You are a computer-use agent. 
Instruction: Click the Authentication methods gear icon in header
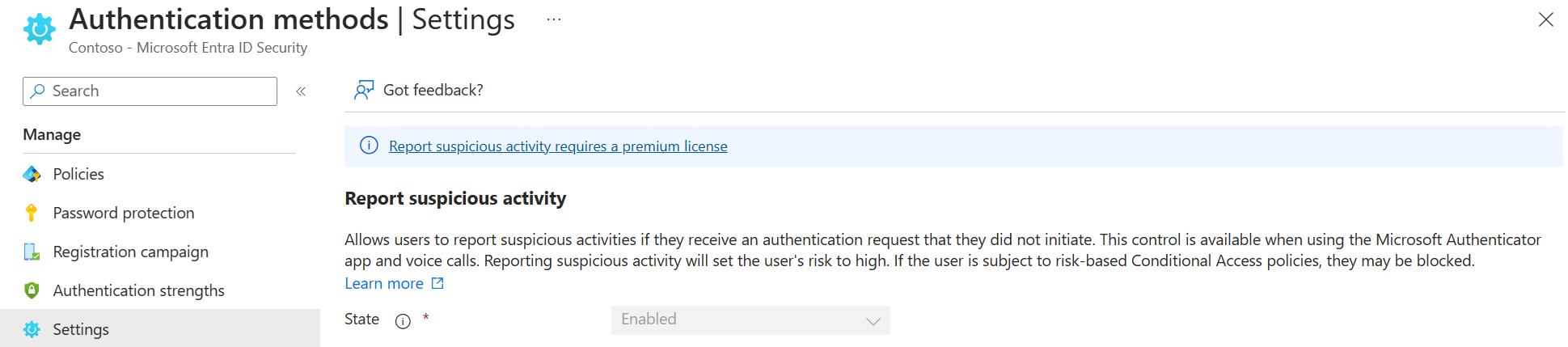pos(39,29)
